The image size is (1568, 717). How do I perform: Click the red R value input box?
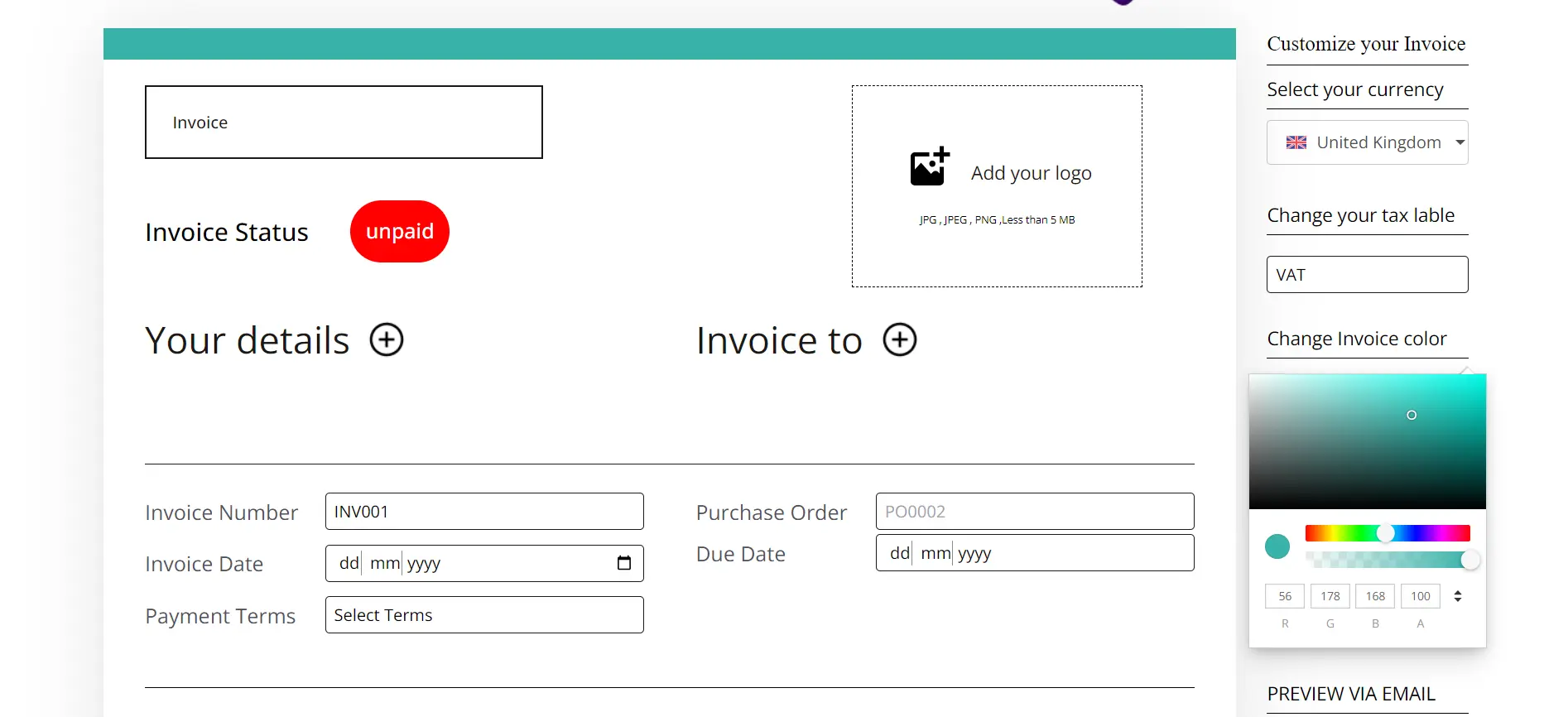coord(1284,596)
